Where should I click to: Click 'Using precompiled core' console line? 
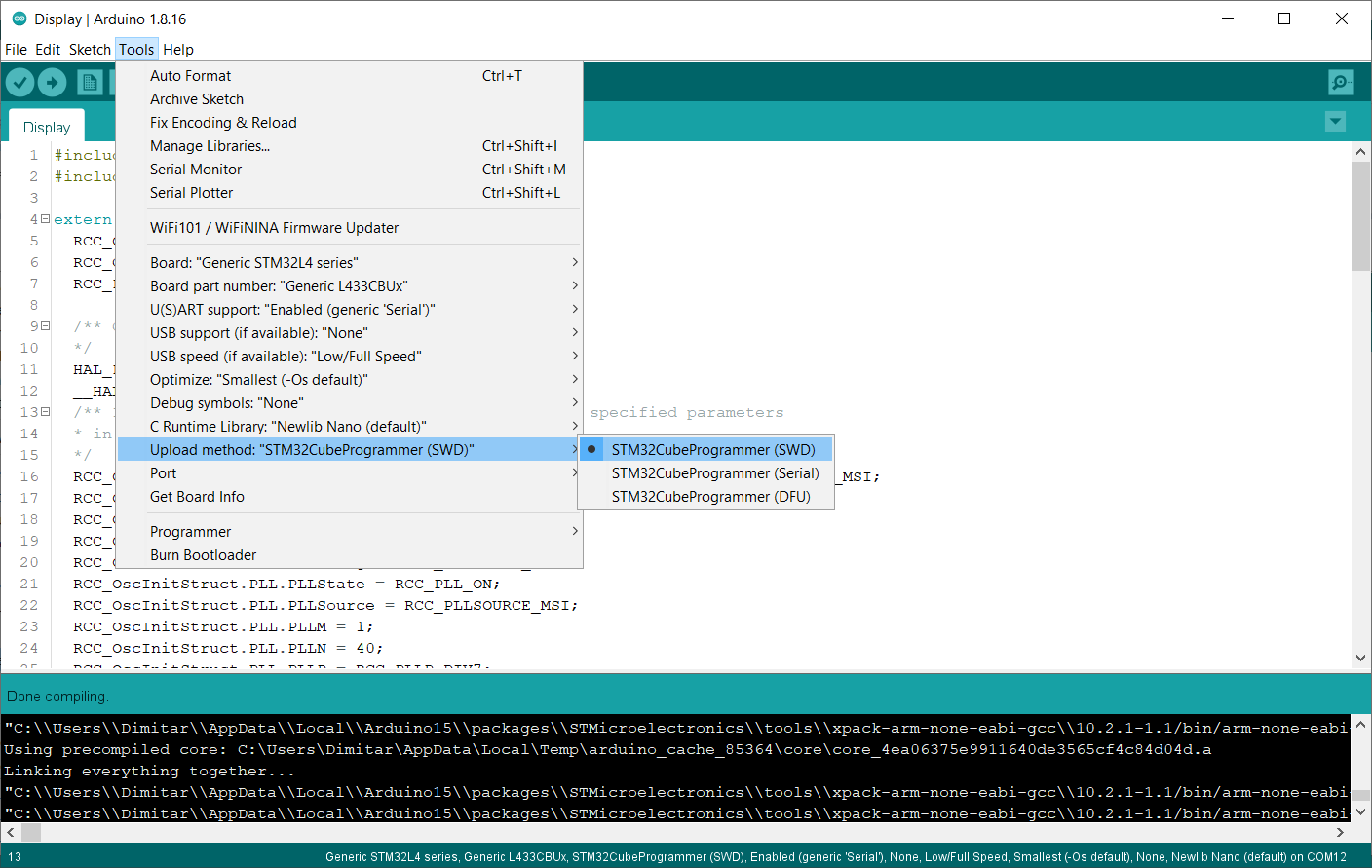pos(607,750)
